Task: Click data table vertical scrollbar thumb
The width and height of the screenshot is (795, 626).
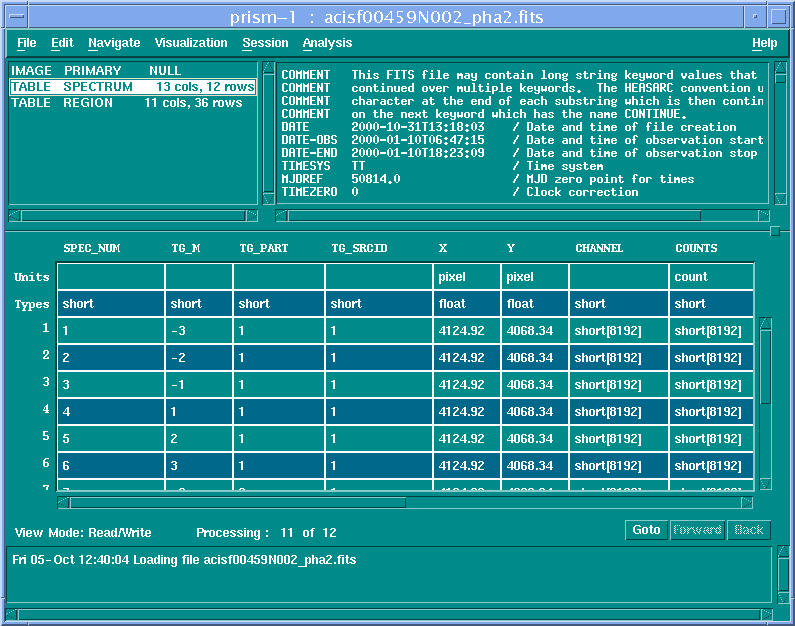Action: tap(766, 367)
